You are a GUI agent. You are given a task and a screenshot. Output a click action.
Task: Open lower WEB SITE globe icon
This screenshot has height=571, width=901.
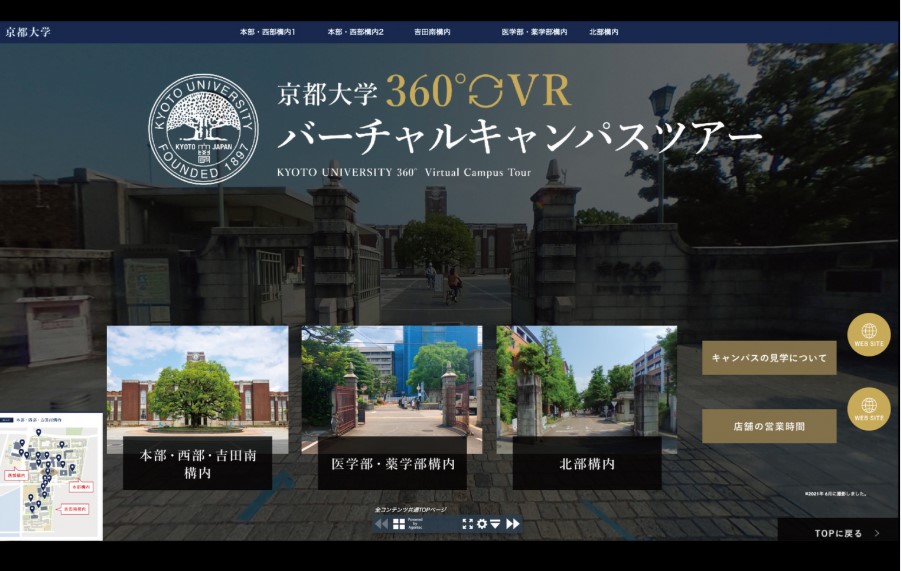coord(869,408)
